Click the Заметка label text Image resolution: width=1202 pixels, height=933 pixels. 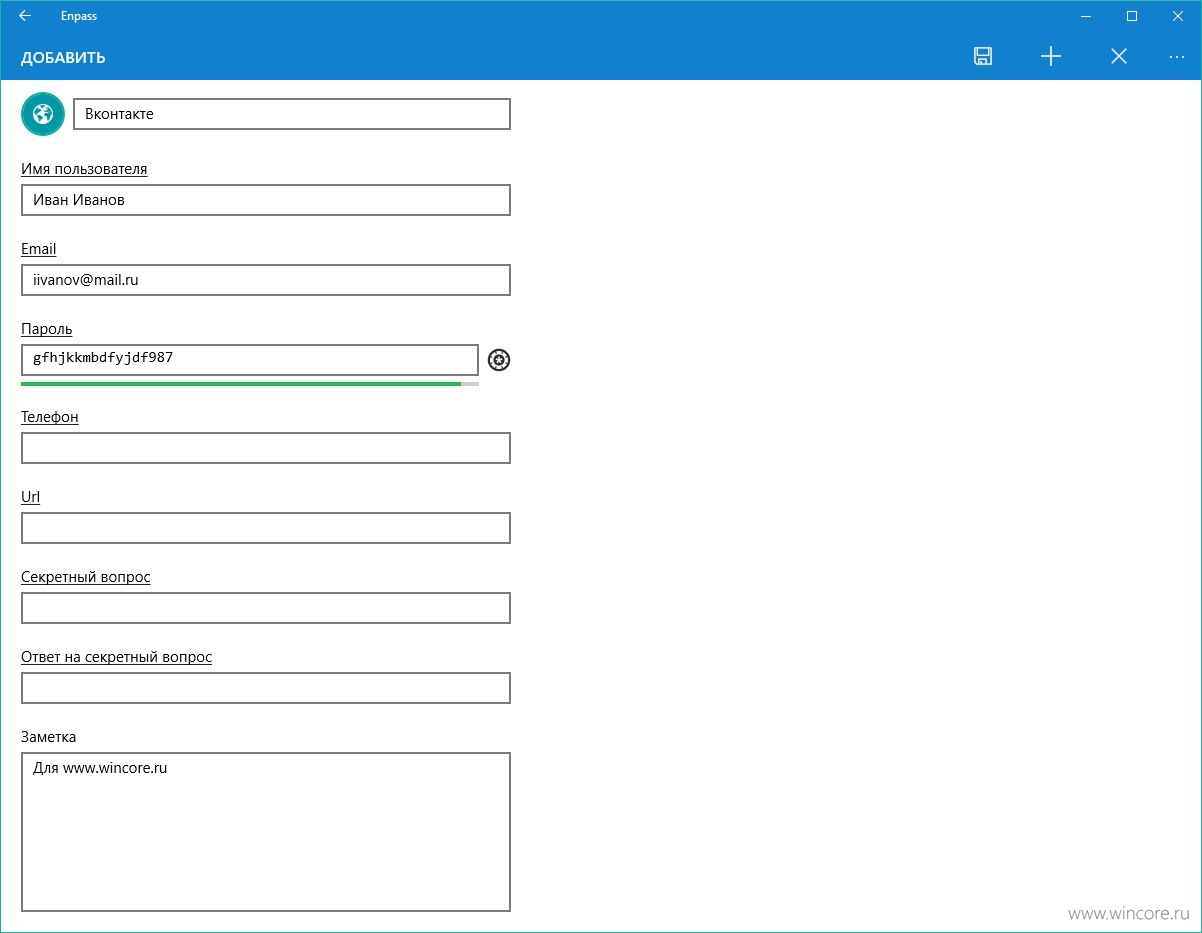coord(49,737)
